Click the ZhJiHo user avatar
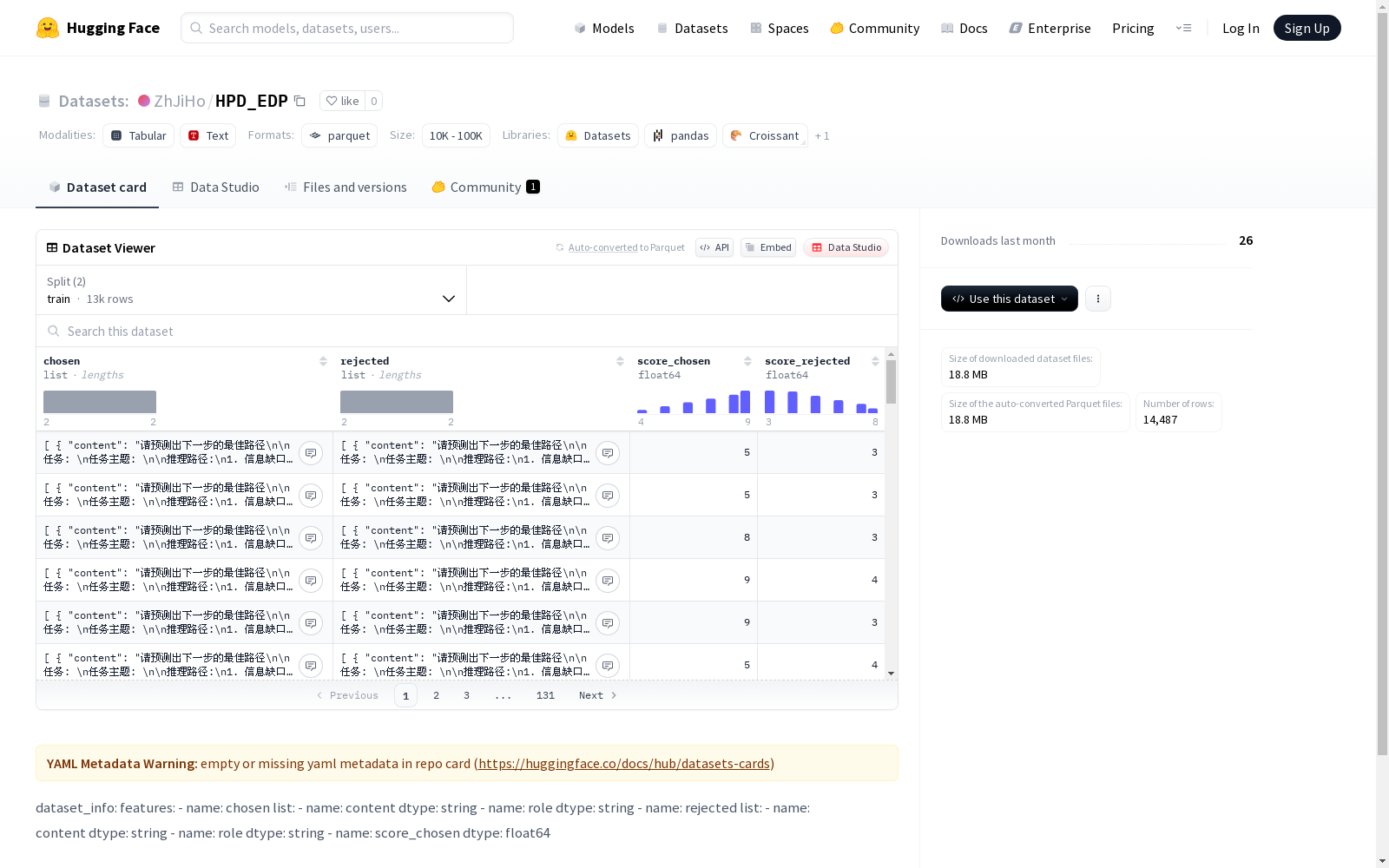This screenshot has width=1389, height=868. point(144,101)
